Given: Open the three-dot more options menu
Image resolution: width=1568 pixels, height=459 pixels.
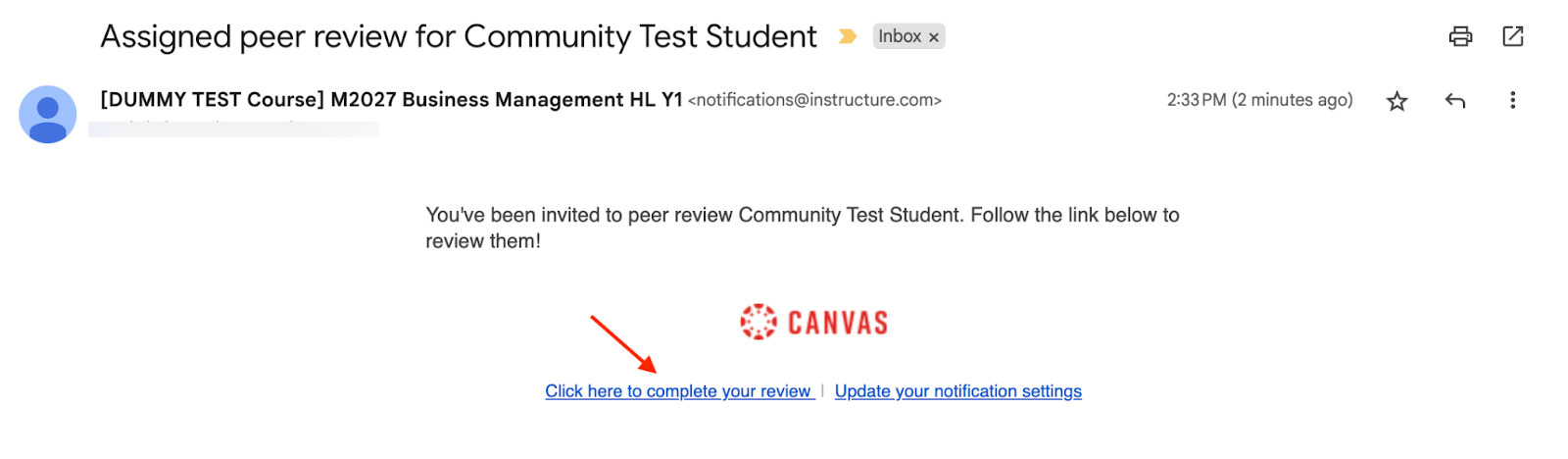Looking at the screenshot, I should [x=1512, y=100].
